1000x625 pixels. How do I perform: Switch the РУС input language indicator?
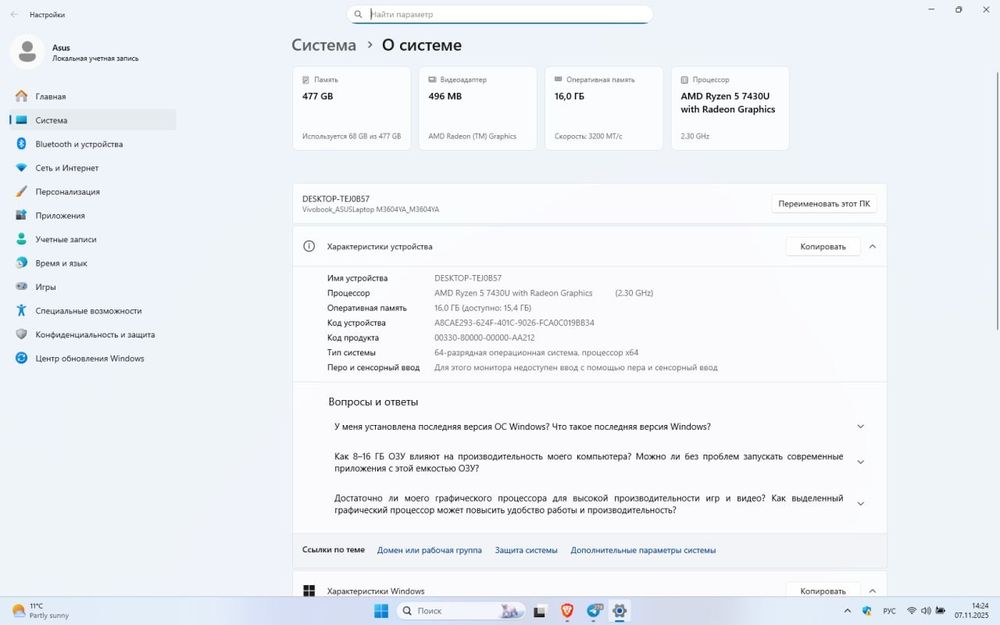[889, 611]
